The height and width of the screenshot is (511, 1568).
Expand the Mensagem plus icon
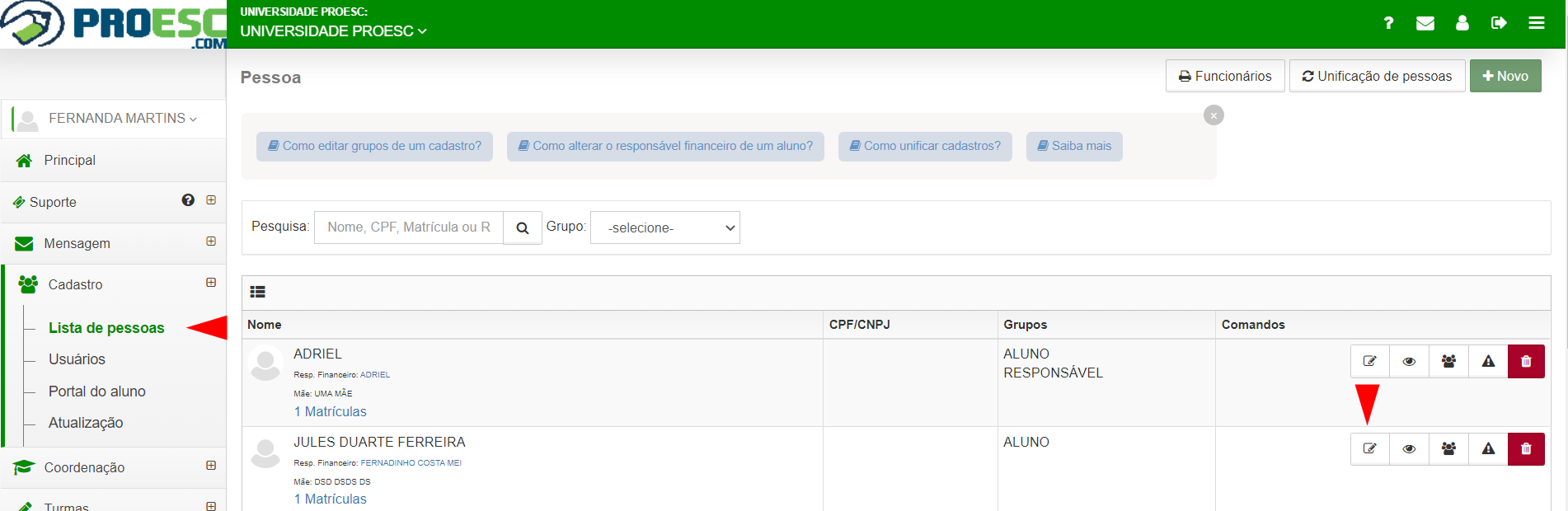211,241
